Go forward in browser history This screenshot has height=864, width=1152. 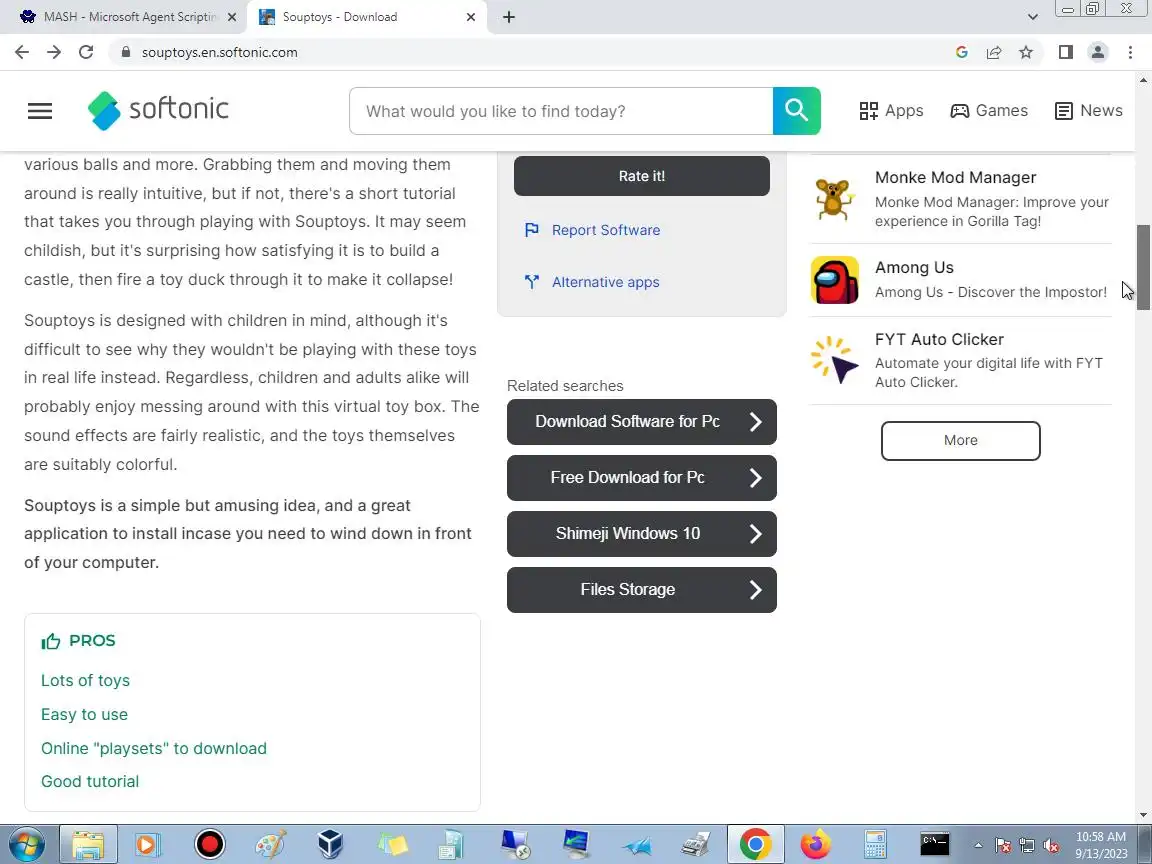54,52
